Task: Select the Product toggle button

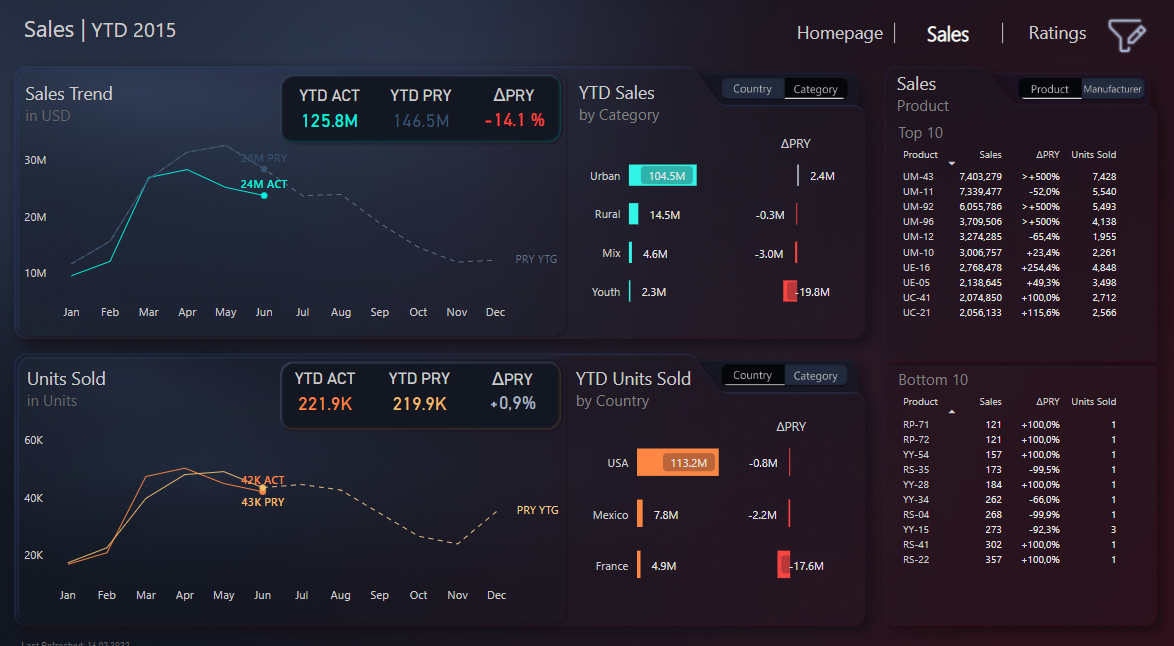Action: click(x=1049, y=89)
